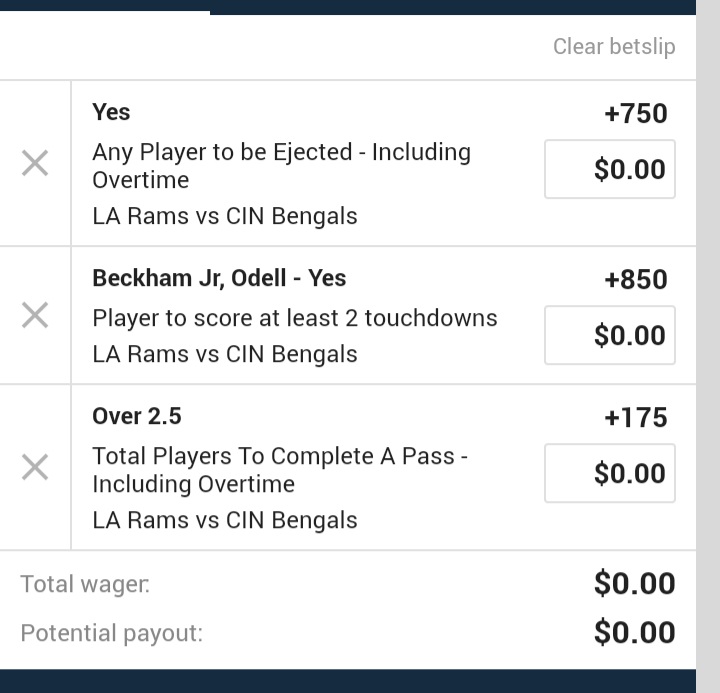Remove the Any Player to be Ejected bet
720x693 pixels.
click(x=35, y=164)
